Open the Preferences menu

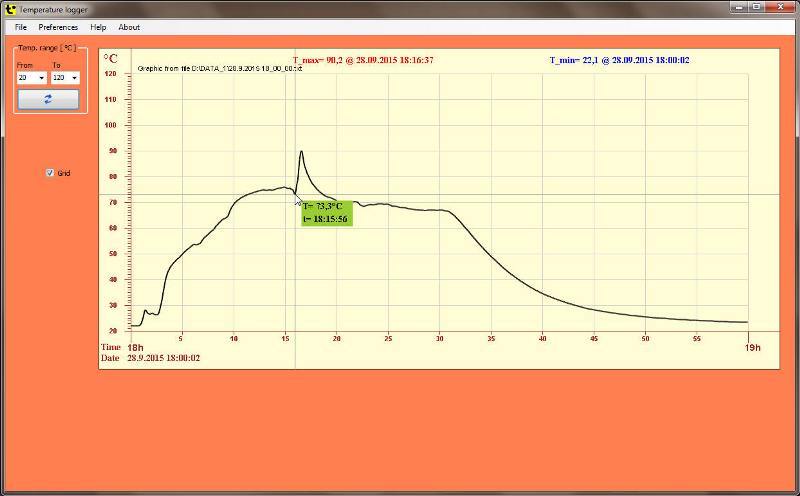[58, 27]
